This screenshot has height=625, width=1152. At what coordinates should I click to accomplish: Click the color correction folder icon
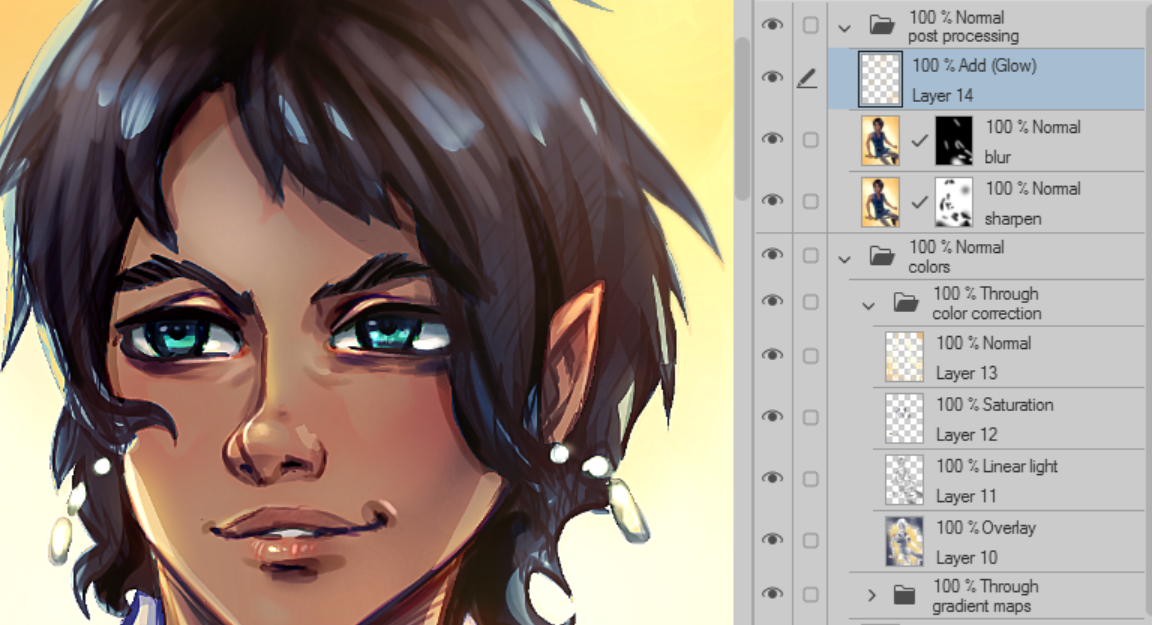point(906,302)
